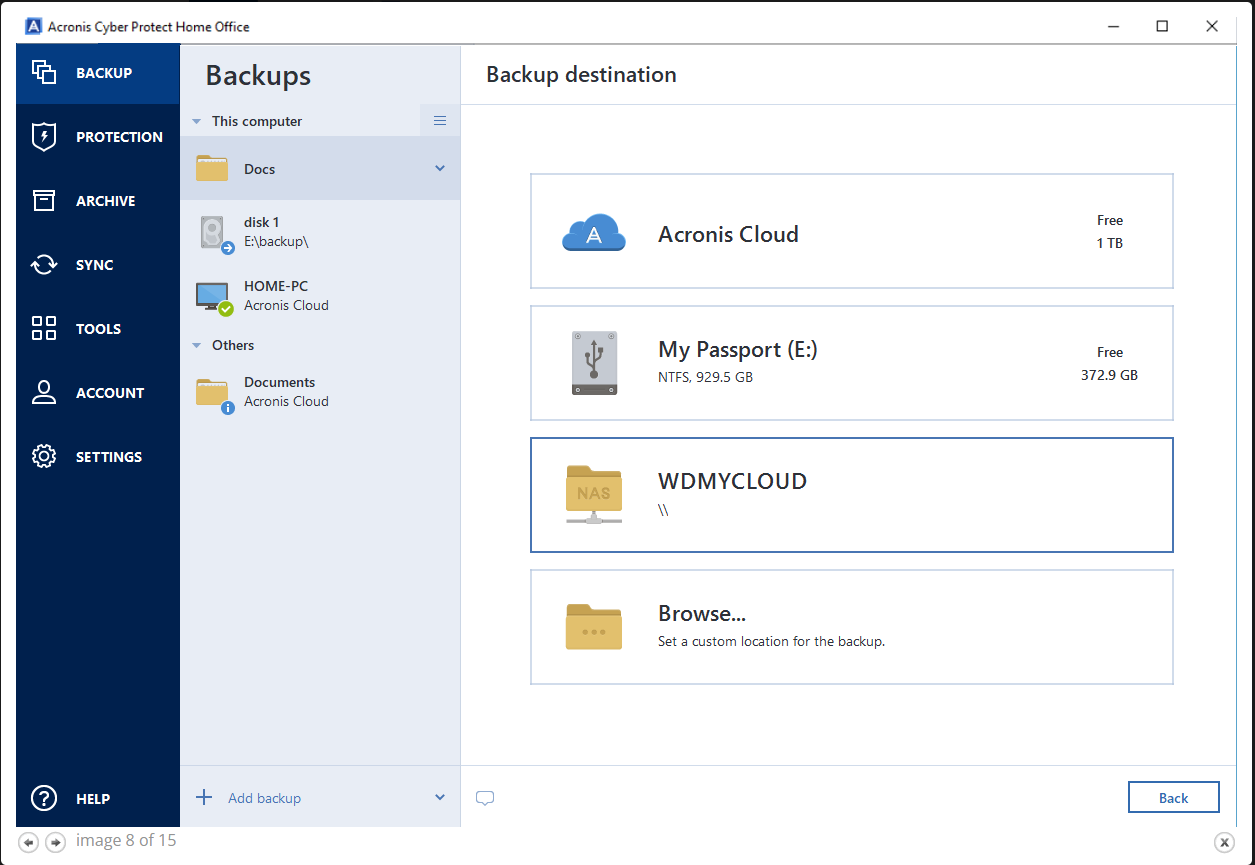The width and height of the screenshot is (1255, 865).
Task: Click the Sync arrows icon
Action: 44,265
